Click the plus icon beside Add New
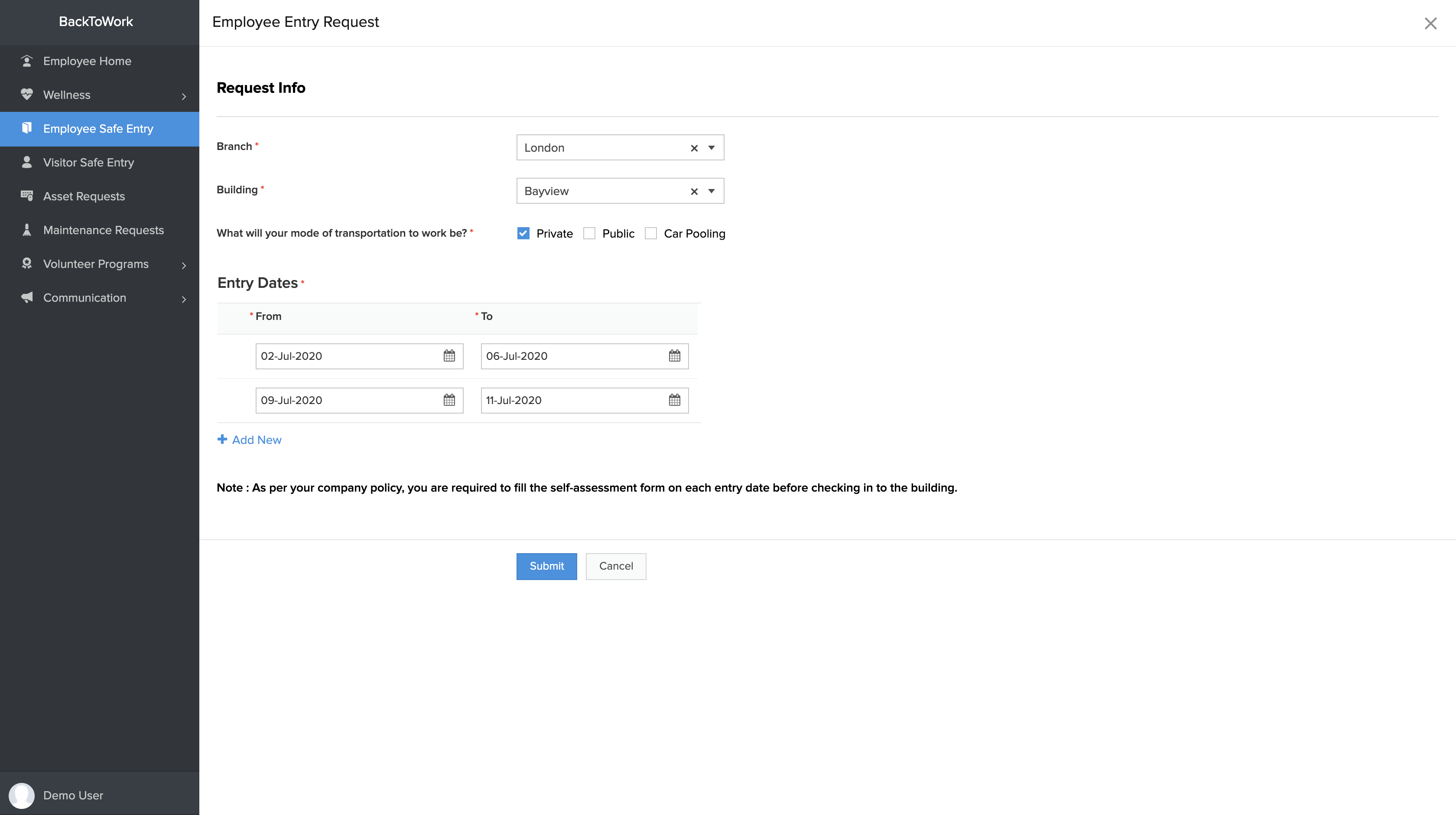The image size is (1456, 815). pos(222,440)
